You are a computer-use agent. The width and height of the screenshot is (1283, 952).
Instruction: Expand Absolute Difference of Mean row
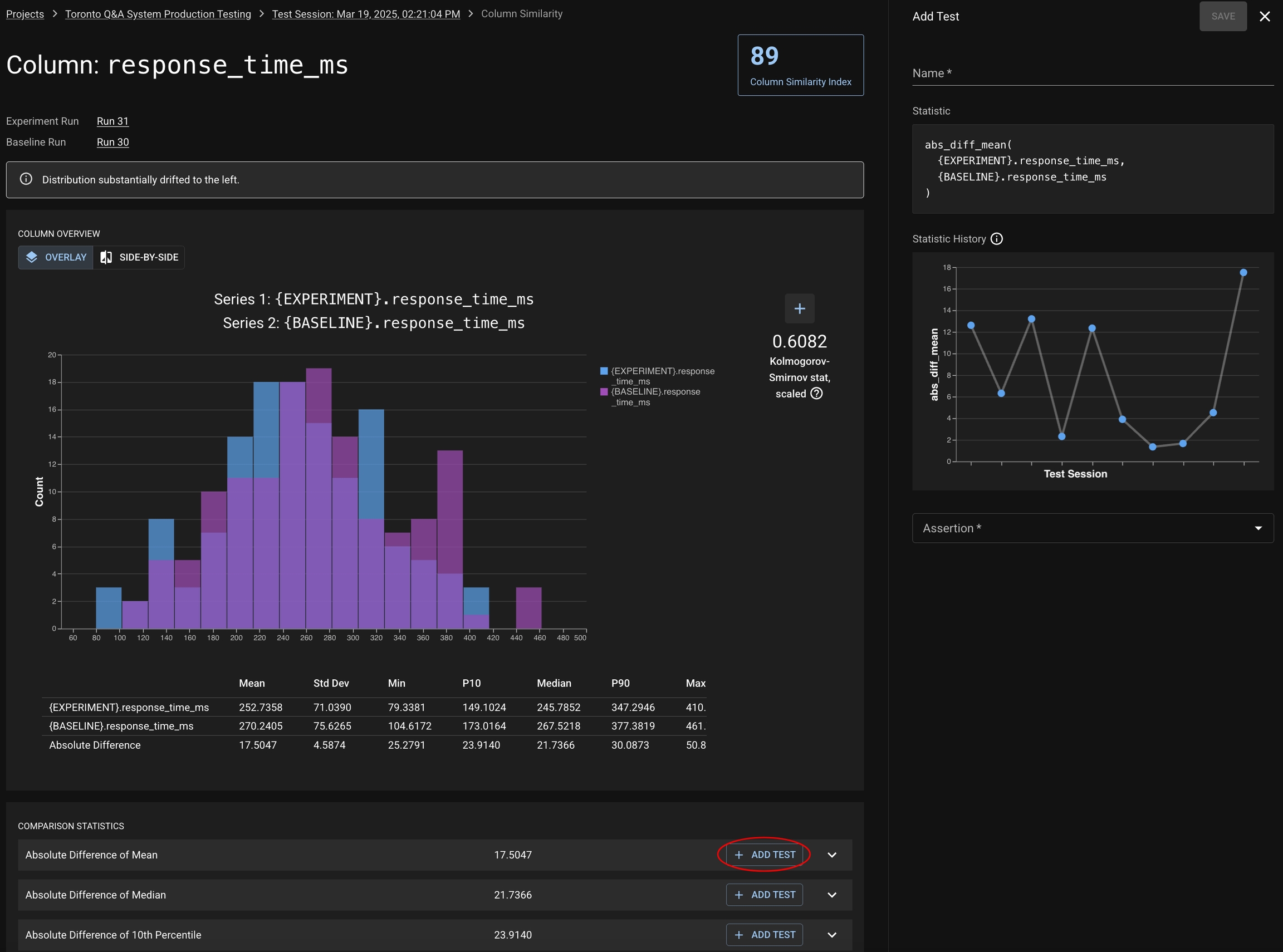pos(832,855)
